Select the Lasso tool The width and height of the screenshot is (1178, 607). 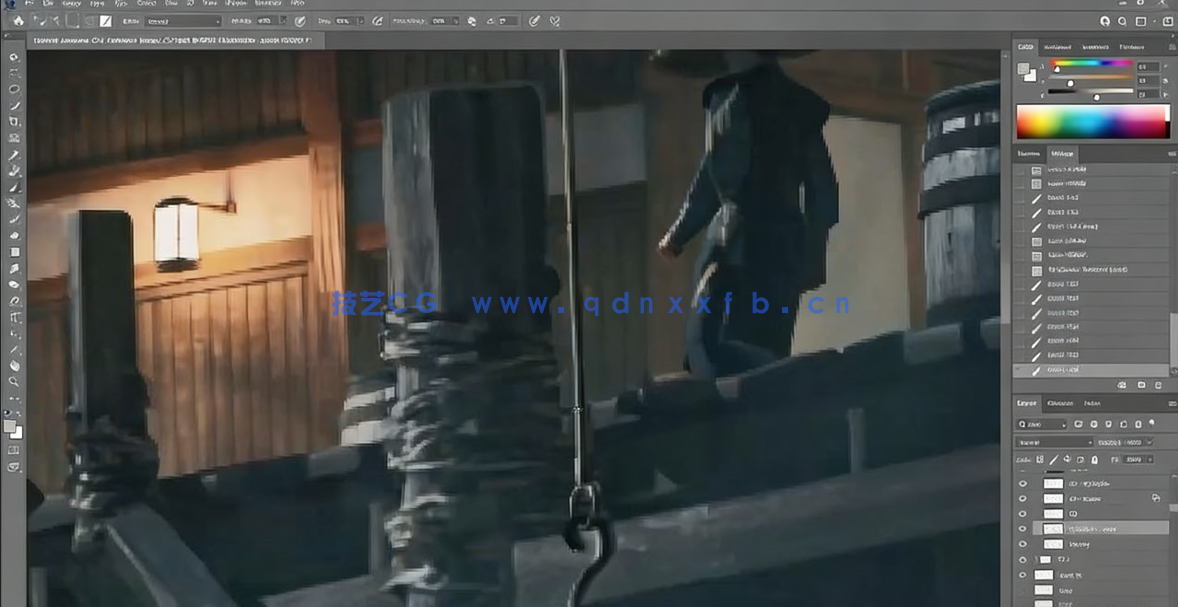click(x=14, y=89)
